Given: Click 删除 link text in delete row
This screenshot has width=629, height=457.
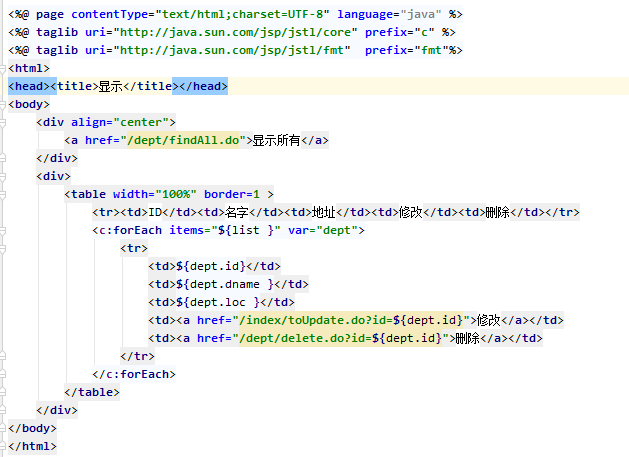Looking at the screenshot, I should 468,338.
